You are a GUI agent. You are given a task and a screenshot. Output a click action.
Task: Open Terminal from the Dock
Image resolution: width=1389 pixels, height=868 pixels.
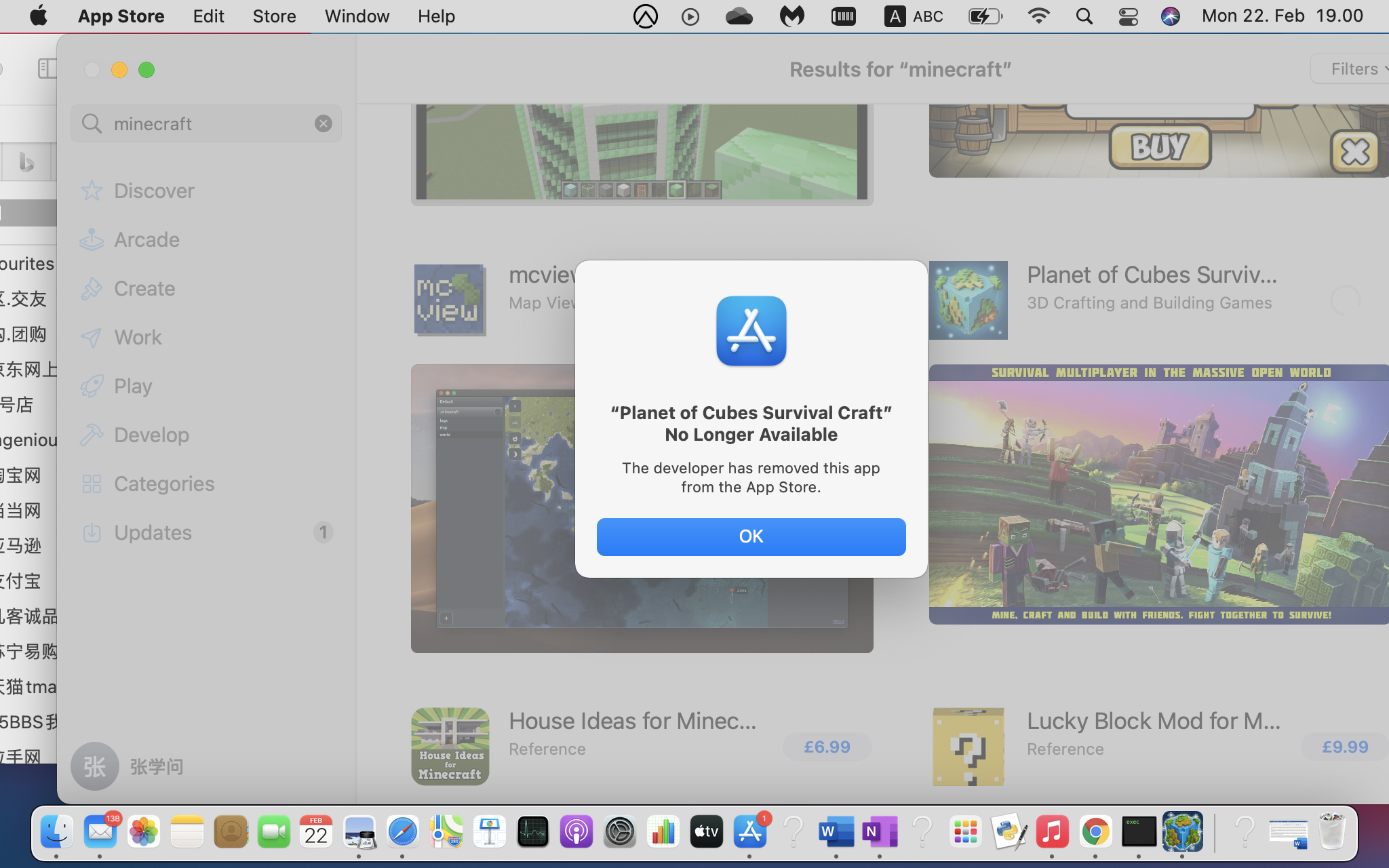(x=1139, y=831)
